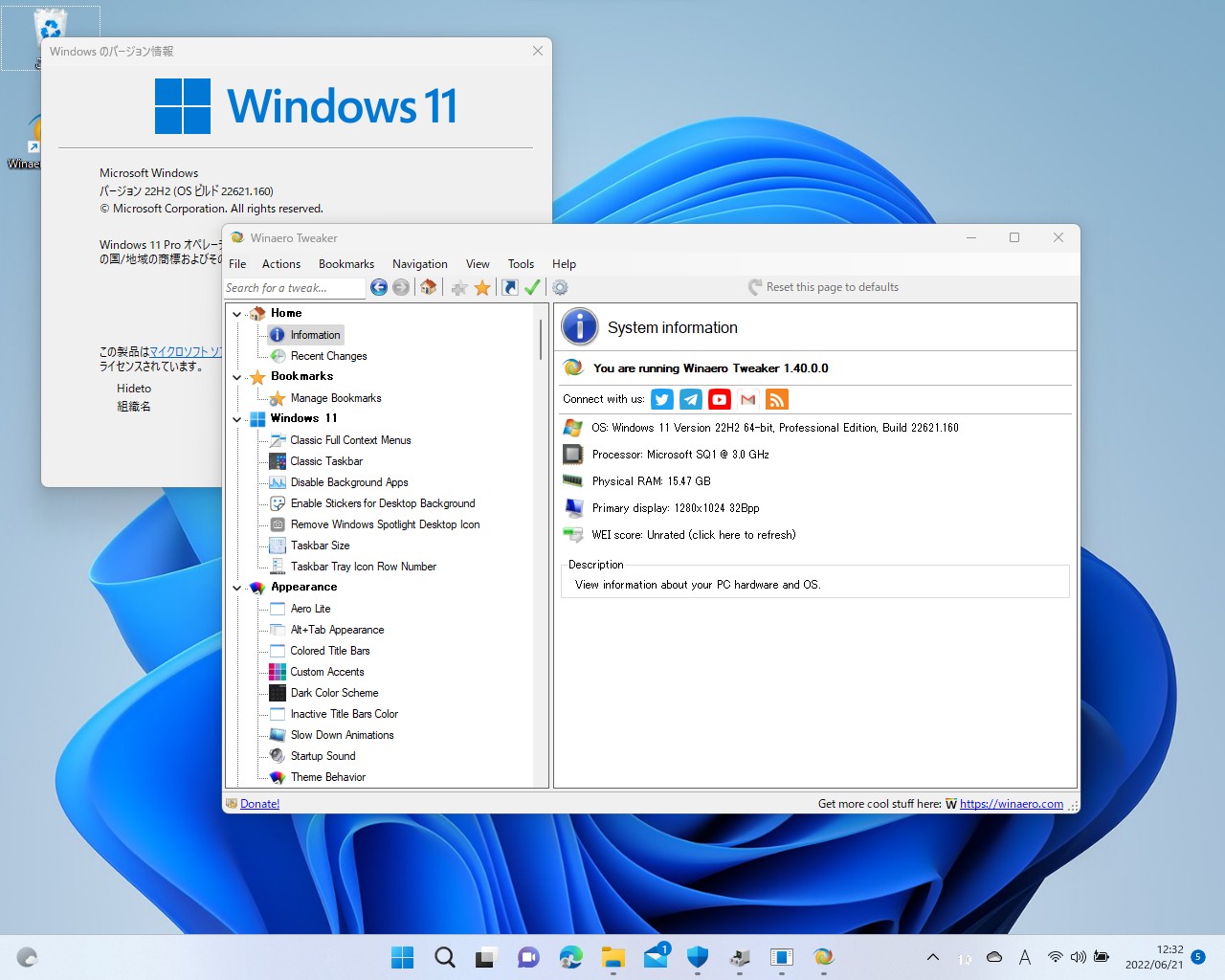Collapse the Windows 11 tree section
This screenshot has width=1225, height=980.
236,418
